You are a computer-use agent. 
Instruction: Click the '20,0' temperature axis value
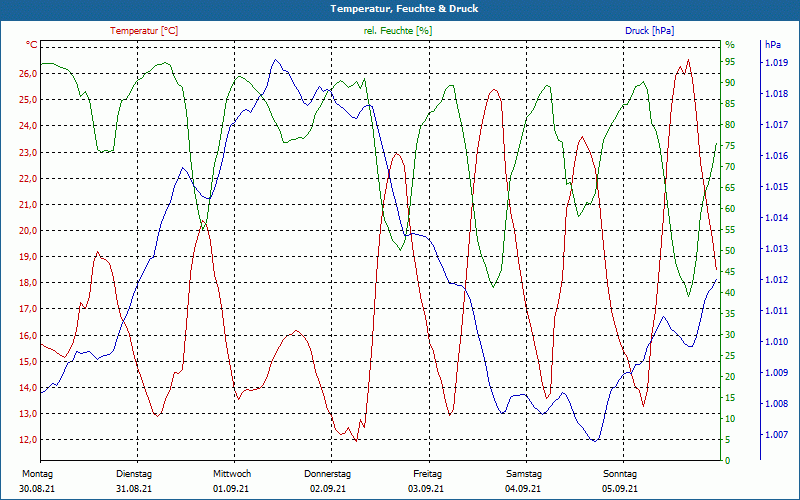coord(28,230)
